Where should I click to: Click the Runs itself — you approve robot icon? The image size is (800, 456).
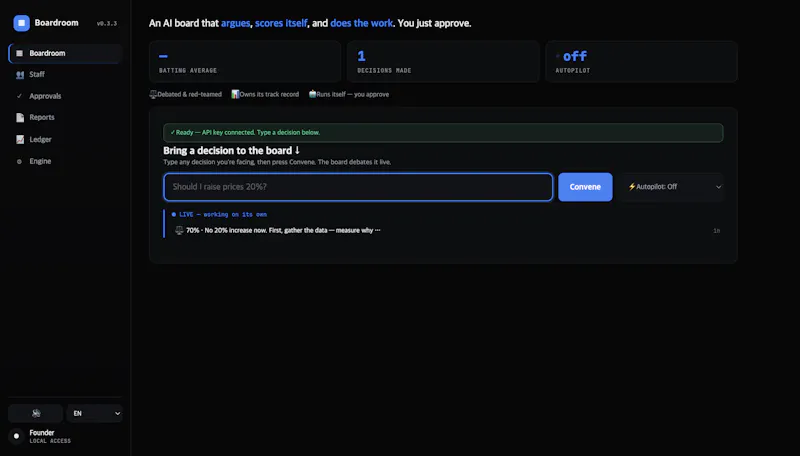(x=312, y=94)
